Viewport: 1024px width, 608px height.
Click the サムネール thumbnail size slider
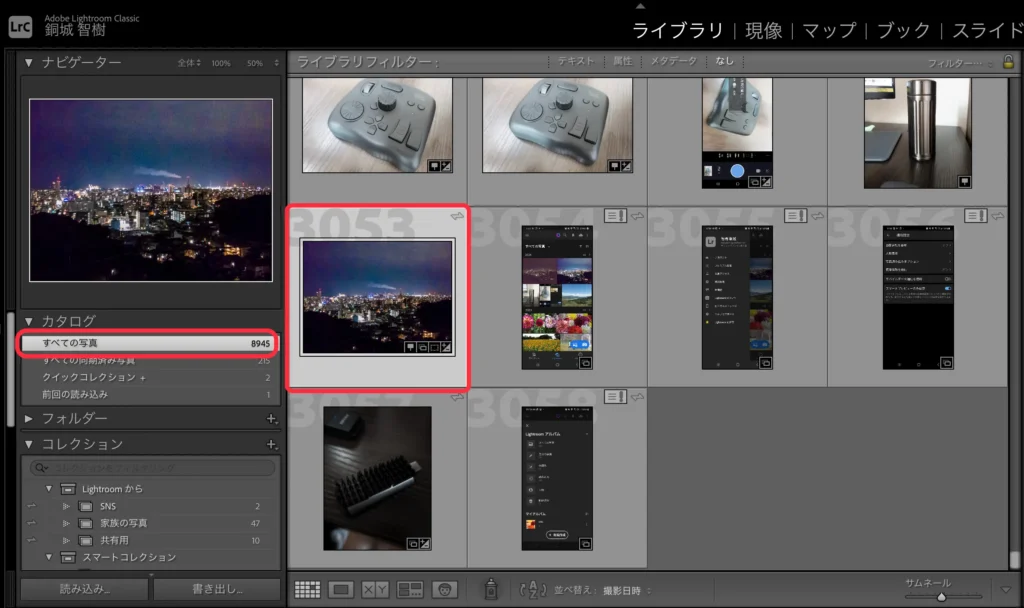940,597
